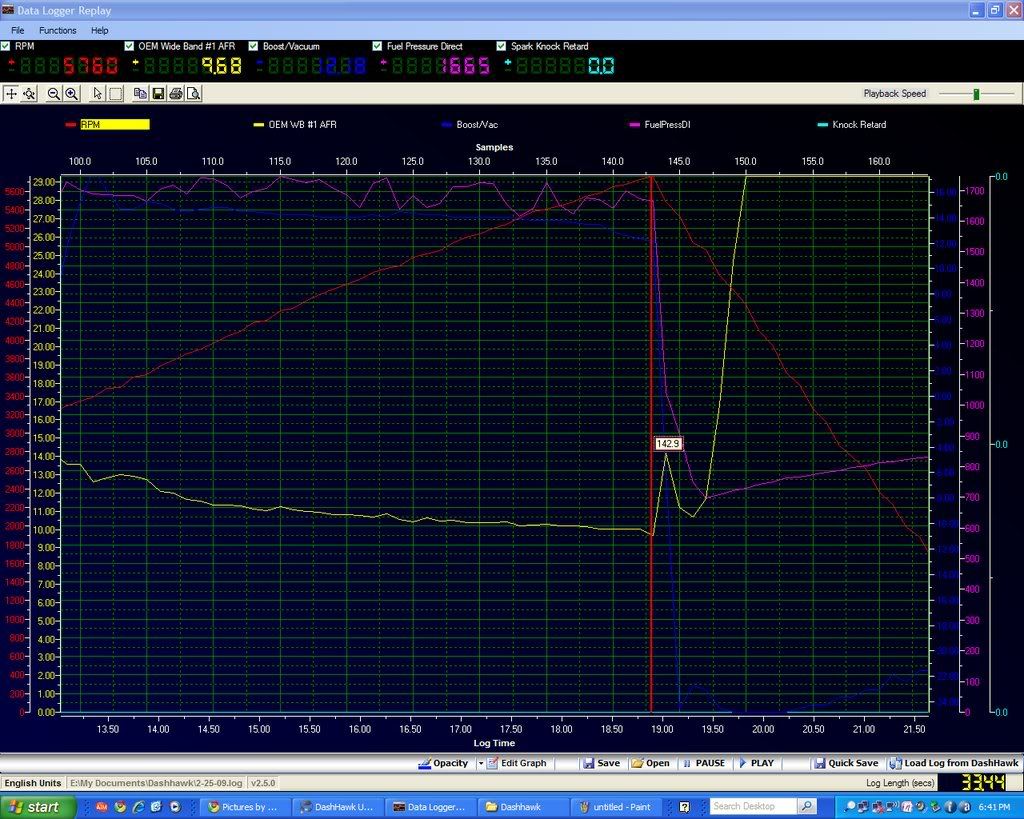This screenshot has height=819, width=1024.
Task: Select the arrow pointer cursor tool
Action: 97,93
